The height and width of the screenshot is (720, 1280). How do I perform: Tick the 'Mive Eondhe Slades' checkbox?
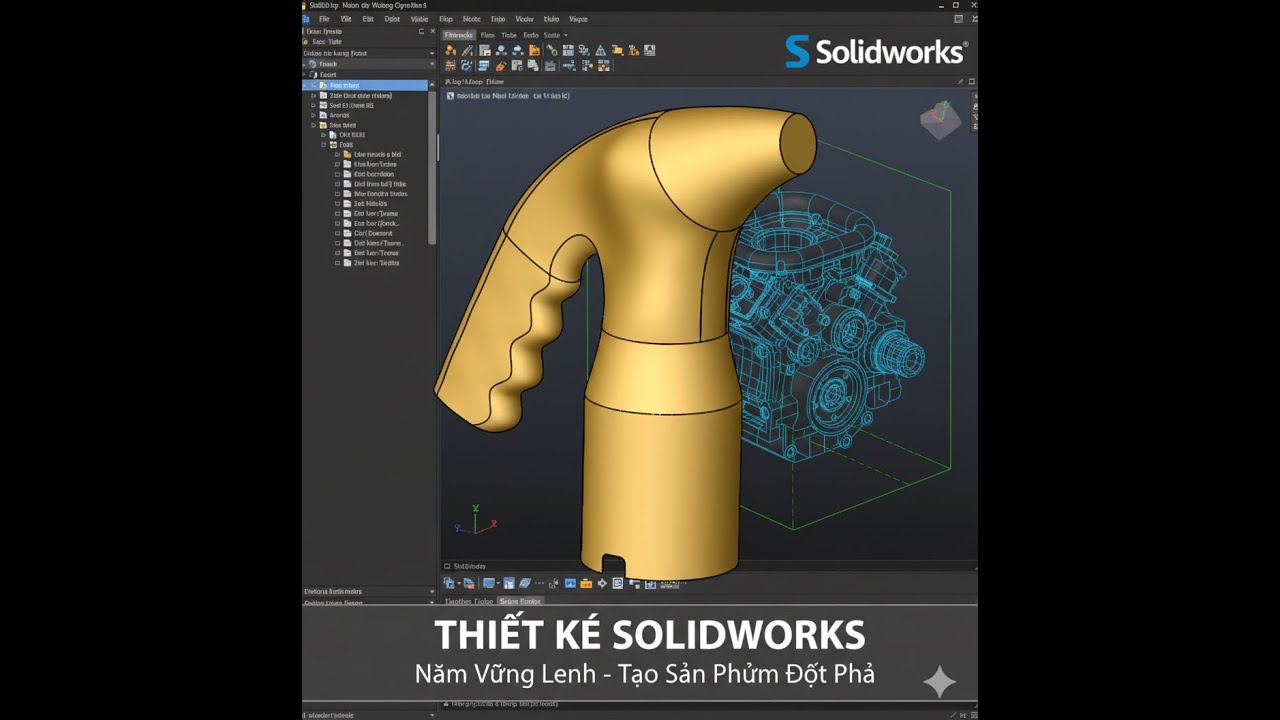[338, 194]
